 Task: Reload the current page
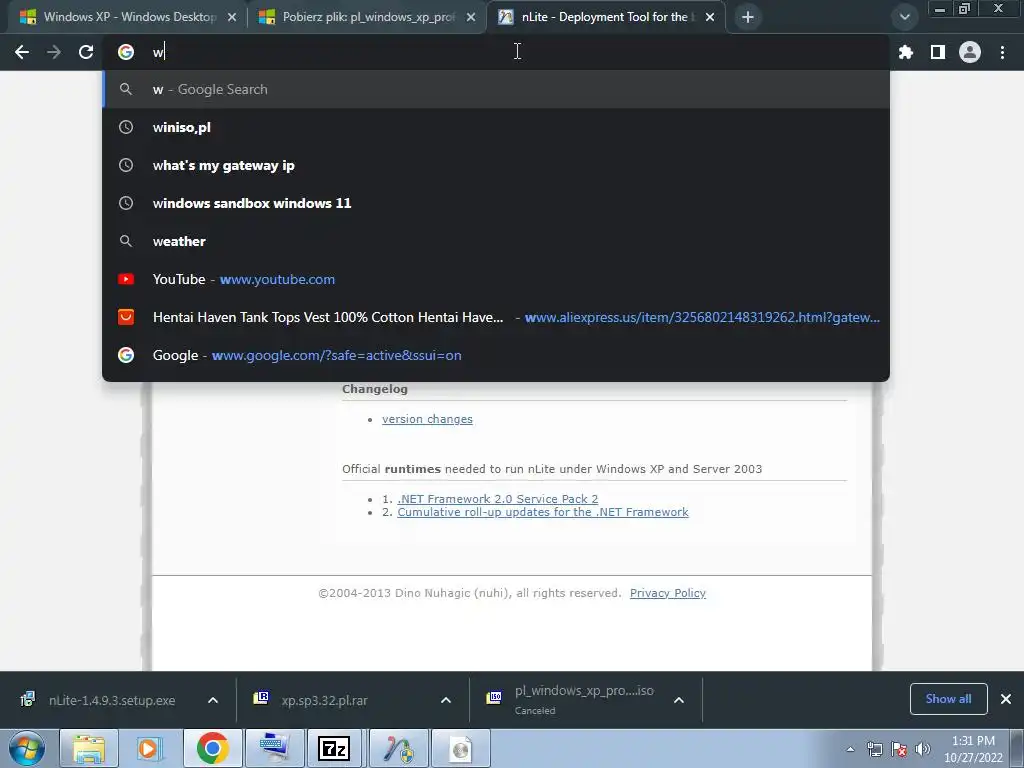coord(86,52)
